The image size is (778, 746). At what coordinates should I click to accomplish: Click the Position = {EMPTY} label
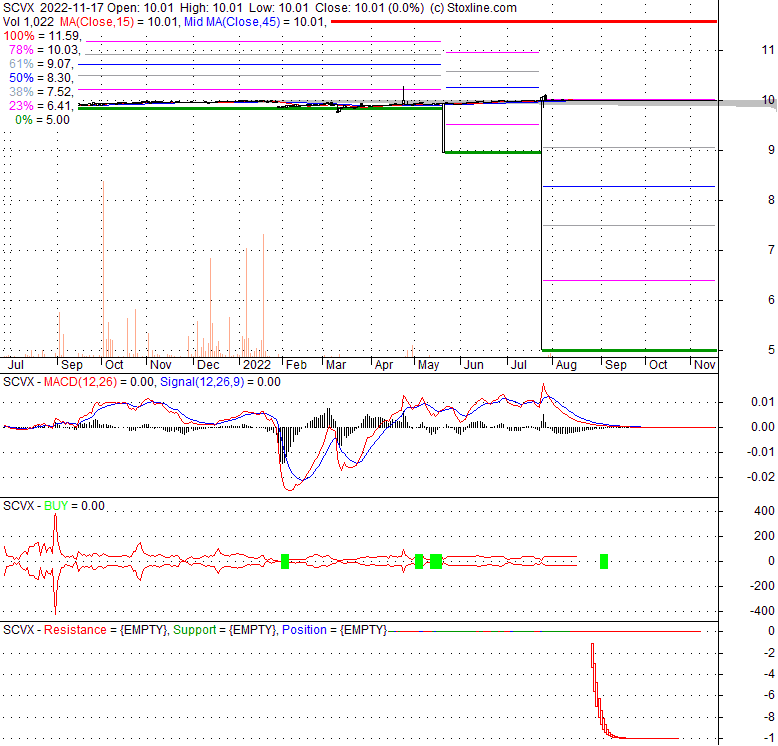(x=334, y=630)
